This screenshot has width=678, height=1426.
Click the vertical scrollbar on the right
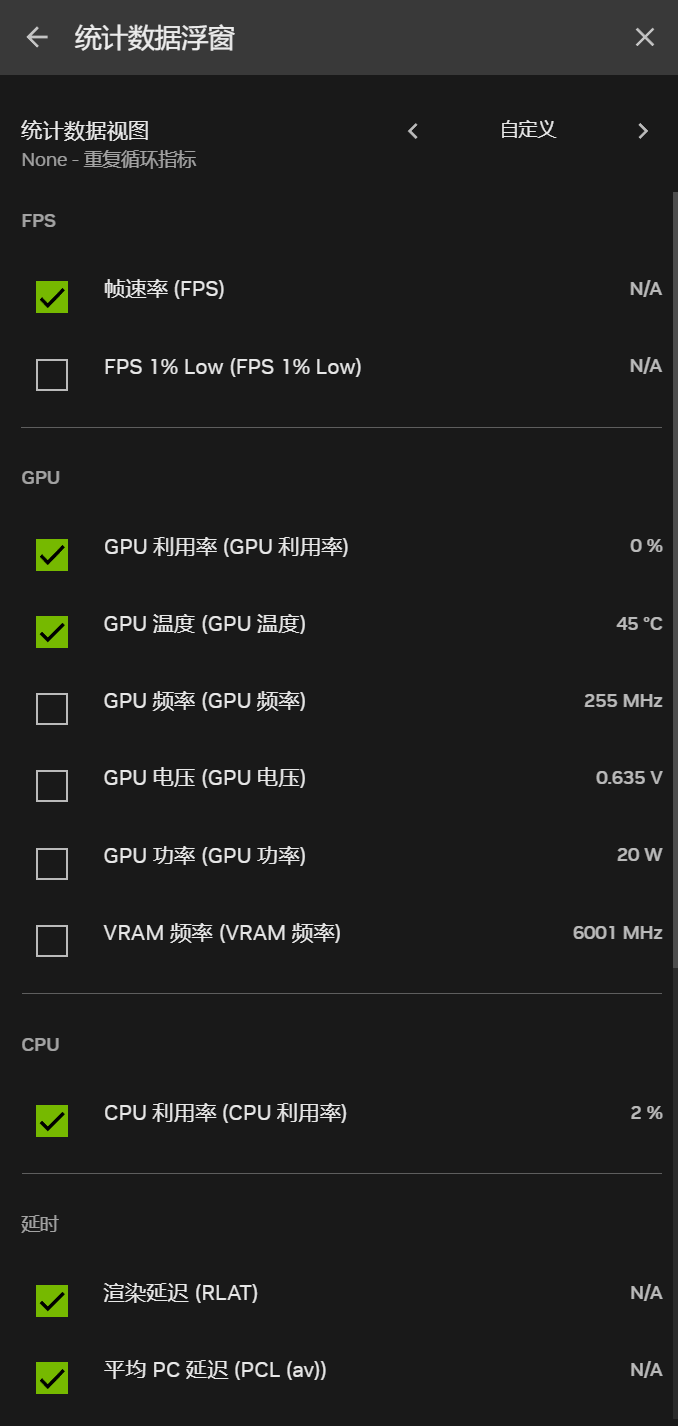(674, 580)
